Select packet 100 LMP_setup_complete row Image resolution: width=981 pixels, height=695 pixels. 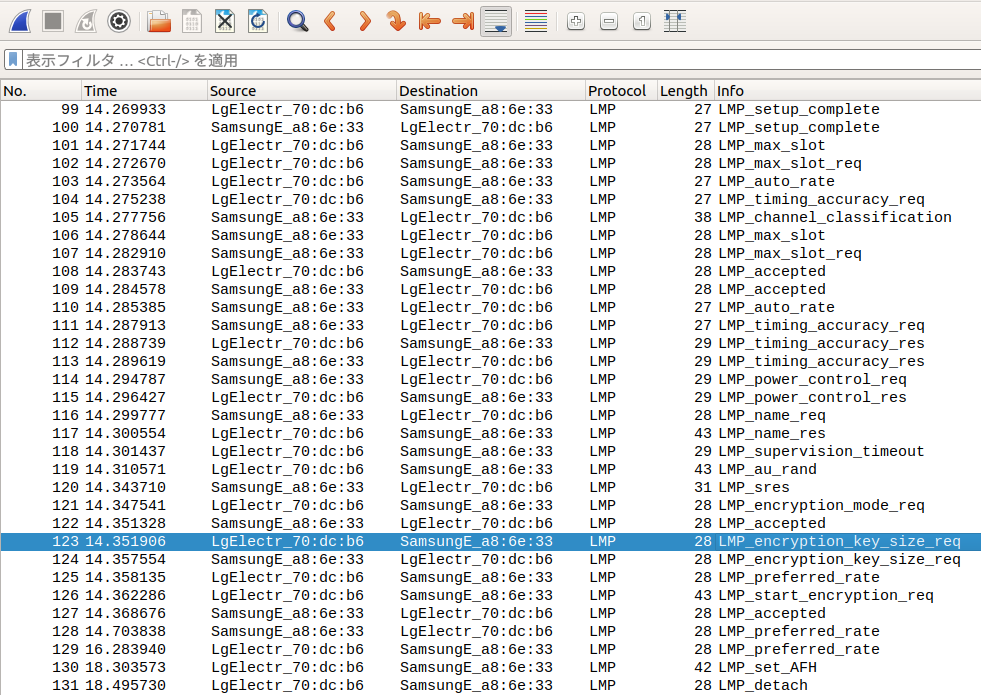pyautogui.click(x=490, y=128)
